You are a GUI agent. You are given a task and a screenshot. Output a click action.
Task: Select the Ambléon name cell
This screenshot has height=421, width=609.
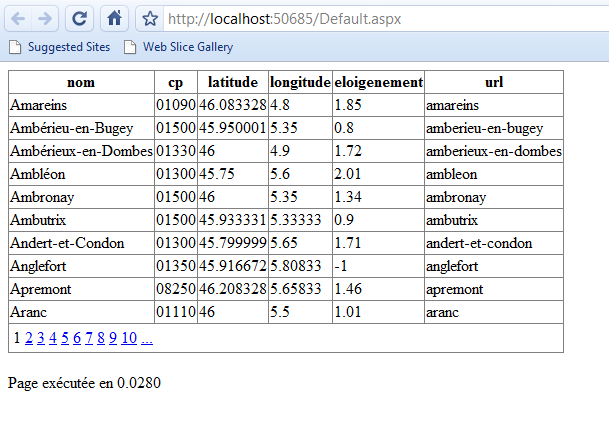click(81, 174)
